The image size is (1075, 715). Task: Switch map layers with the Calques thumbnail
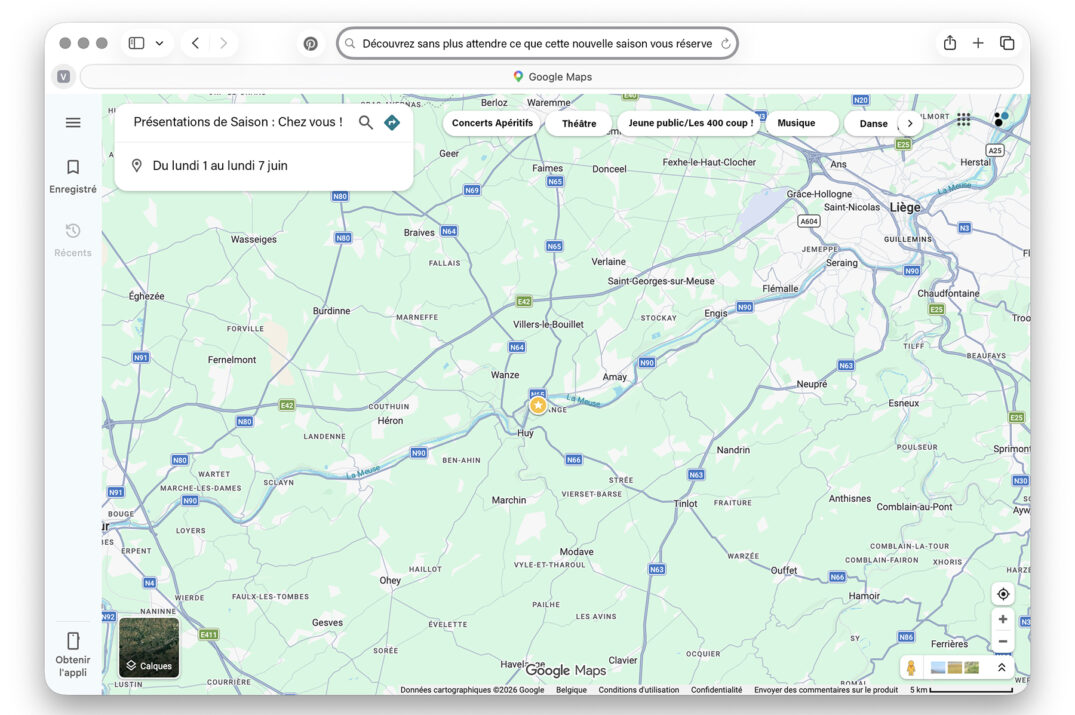tap(149, 647)
